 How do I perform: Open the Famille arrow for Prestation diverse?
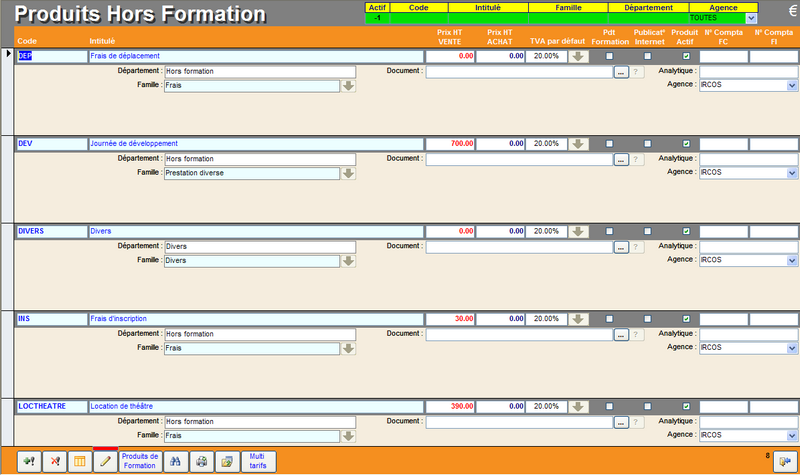coord(348,173)
